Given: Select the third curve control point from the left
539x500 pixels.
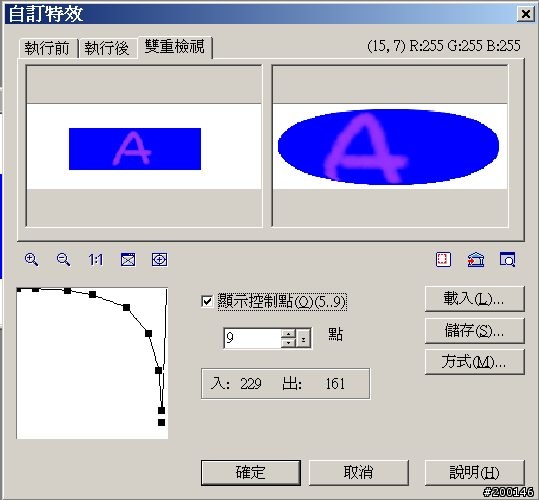Looking at the screenshot, I should click(x=67, y=291).
